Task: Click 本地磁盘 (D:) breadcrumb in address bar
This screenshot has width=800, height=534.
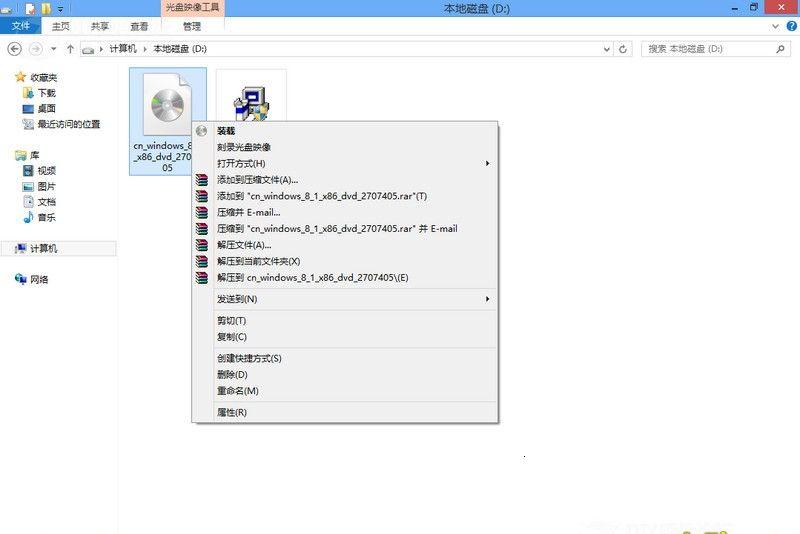Action: pos(180,49)
